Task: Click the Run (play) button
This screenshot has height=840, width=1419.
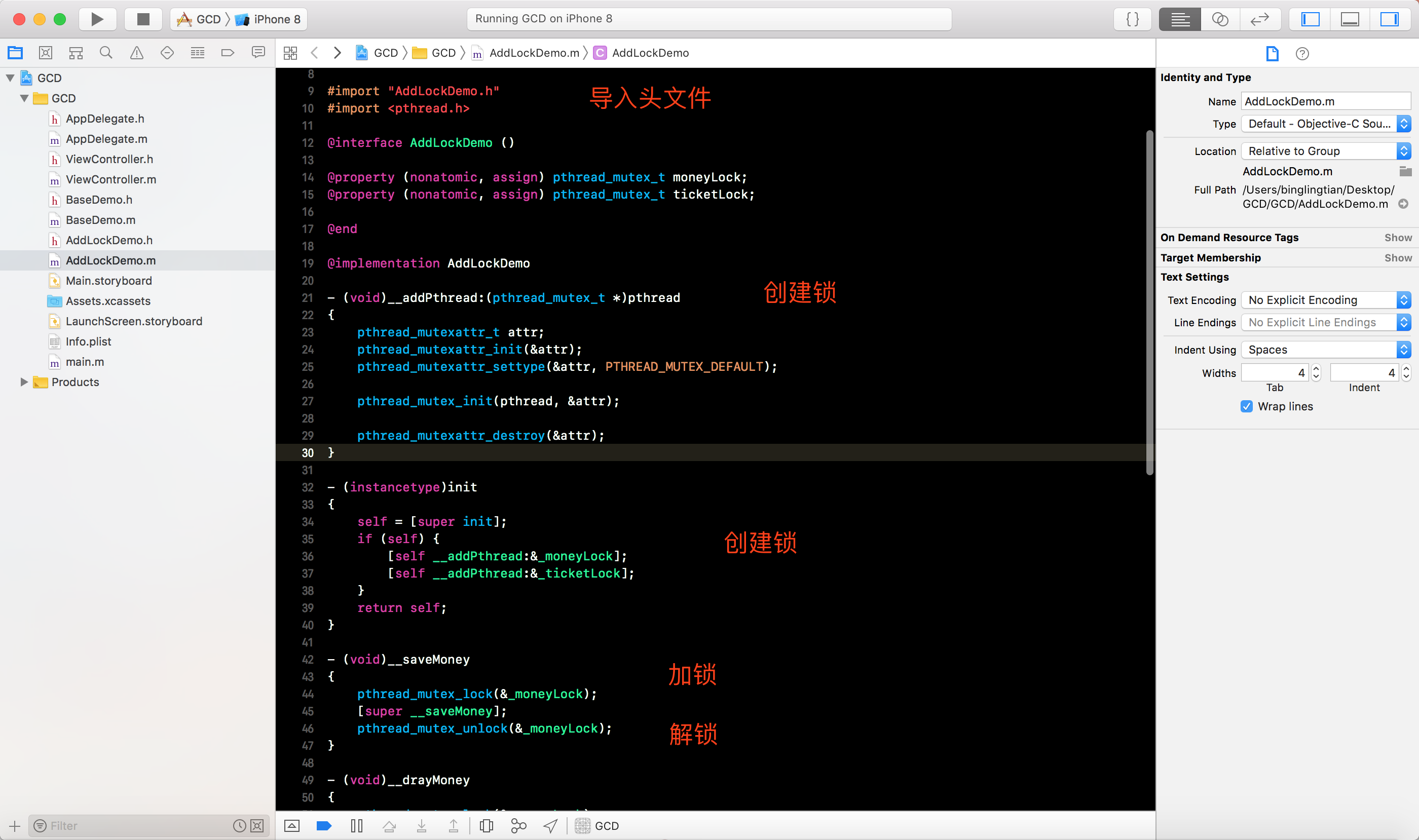Action: pyautogui.click(x=97, y=19)
